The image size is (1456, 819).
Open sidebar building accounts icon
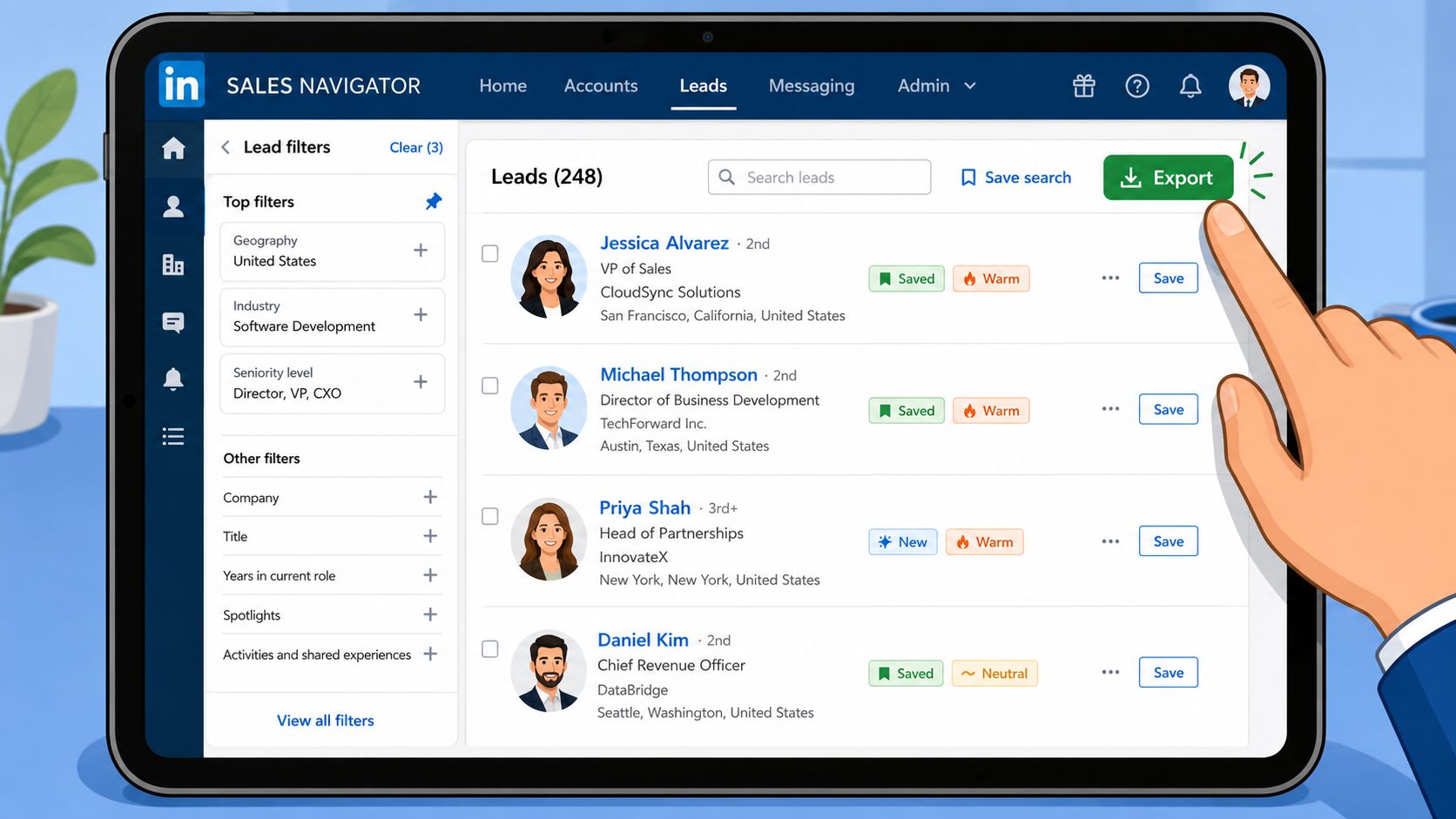coord(173,264)
